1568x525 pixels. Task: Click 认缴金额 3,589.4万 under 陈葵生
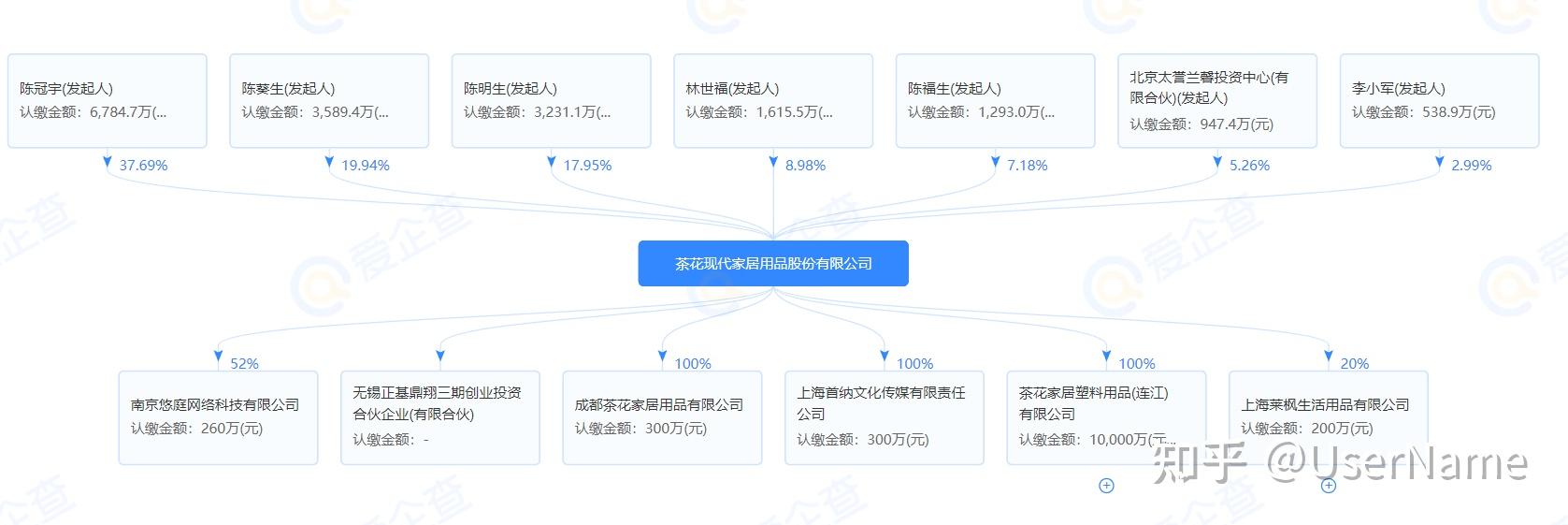click(x=315, y=112)
